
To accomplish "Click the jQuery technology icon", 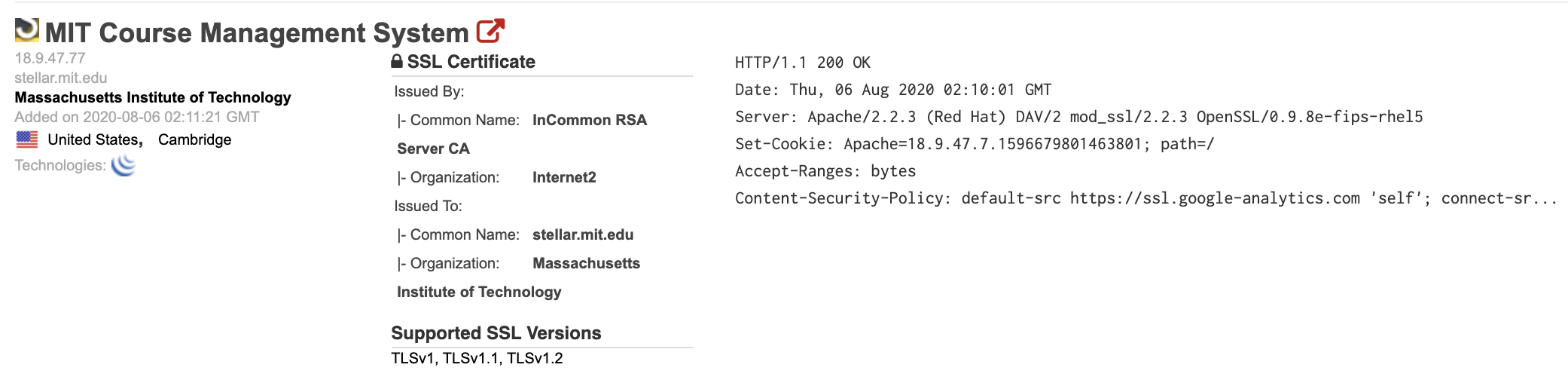I will [x=124, y=165].
